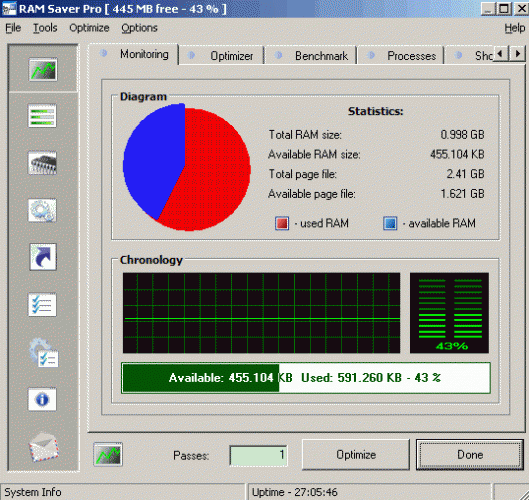Open the Processes tab
The height and width of the screenshot is (500, 529).
[401, 56]
